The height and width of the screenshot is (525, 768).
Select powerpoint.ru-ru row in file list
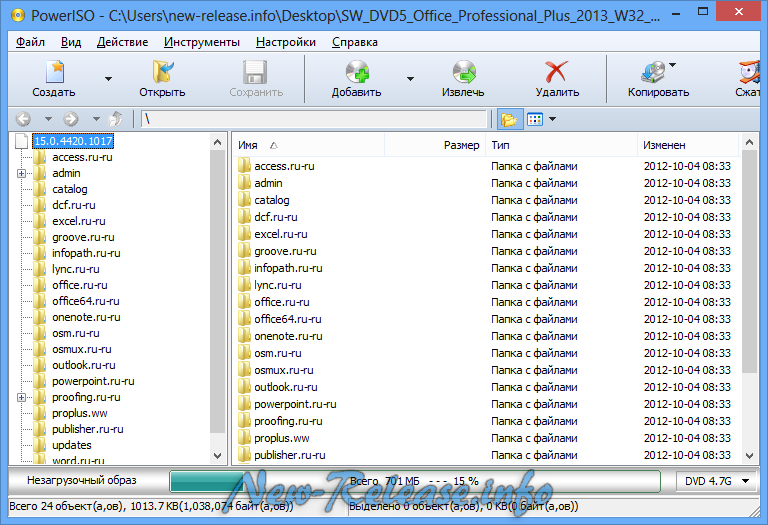[485, 404]
